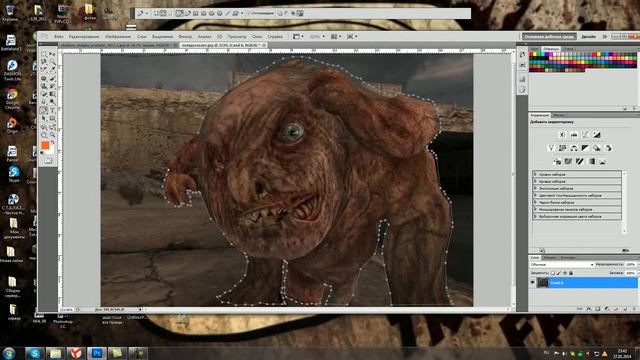Toggle the Оптимизация checkbox in options bar

pyautogui.click(x=248, y=13)
